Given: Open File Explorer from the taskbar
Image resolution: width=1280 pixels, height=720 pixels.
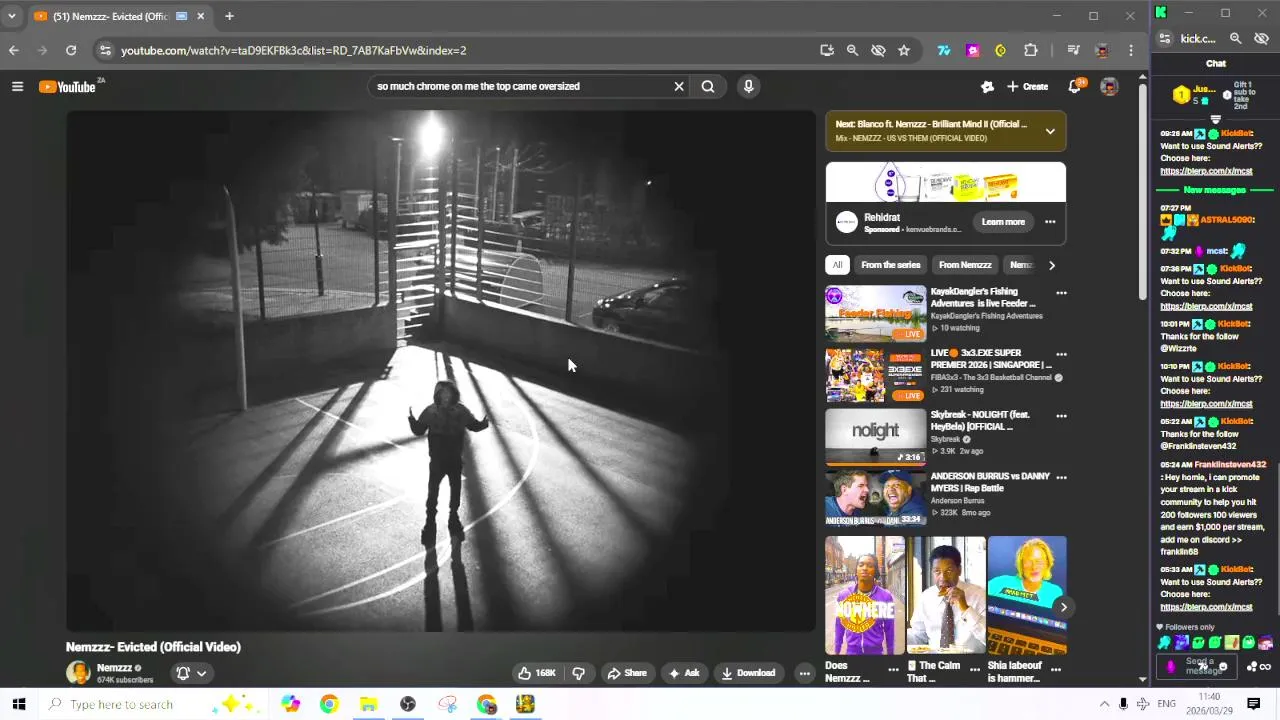Looking at the screenshot, I should tap(368, 704).
